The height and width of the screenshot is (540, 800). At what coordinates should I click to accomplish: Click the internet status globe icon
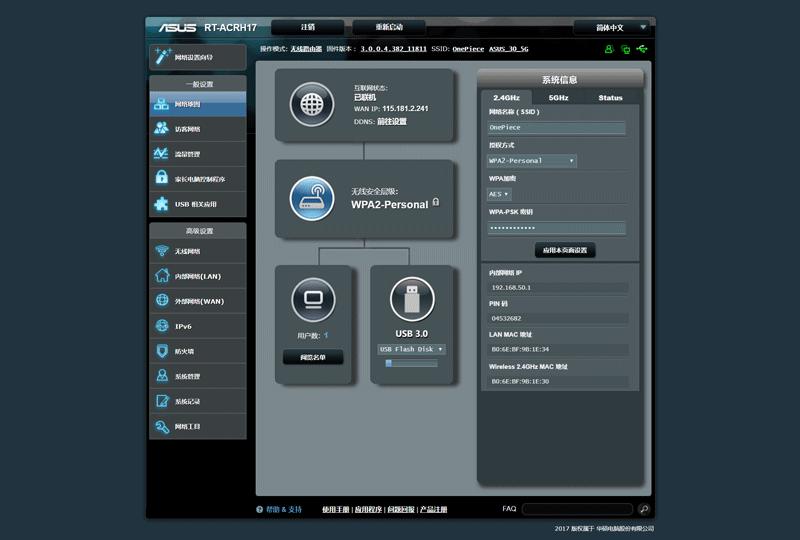(x=311, y=104)
